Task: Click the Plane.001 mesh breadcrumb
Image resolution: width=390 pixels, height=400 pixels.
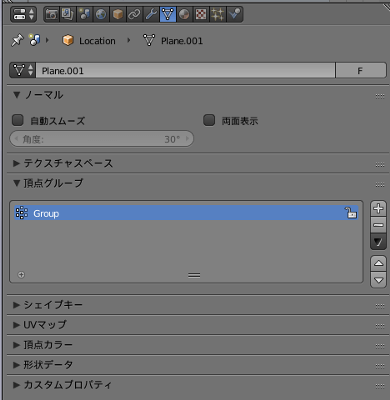Action: (x=173, y=41)
